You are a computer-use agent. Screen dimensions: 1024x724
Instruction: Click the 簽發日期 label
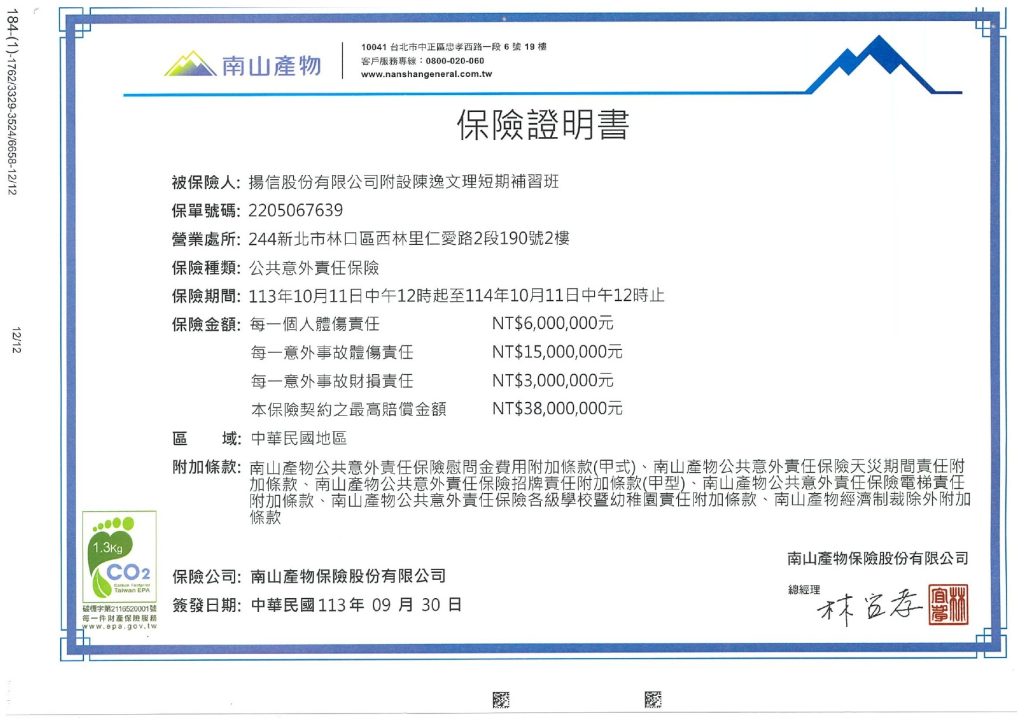tap(206, 605)
